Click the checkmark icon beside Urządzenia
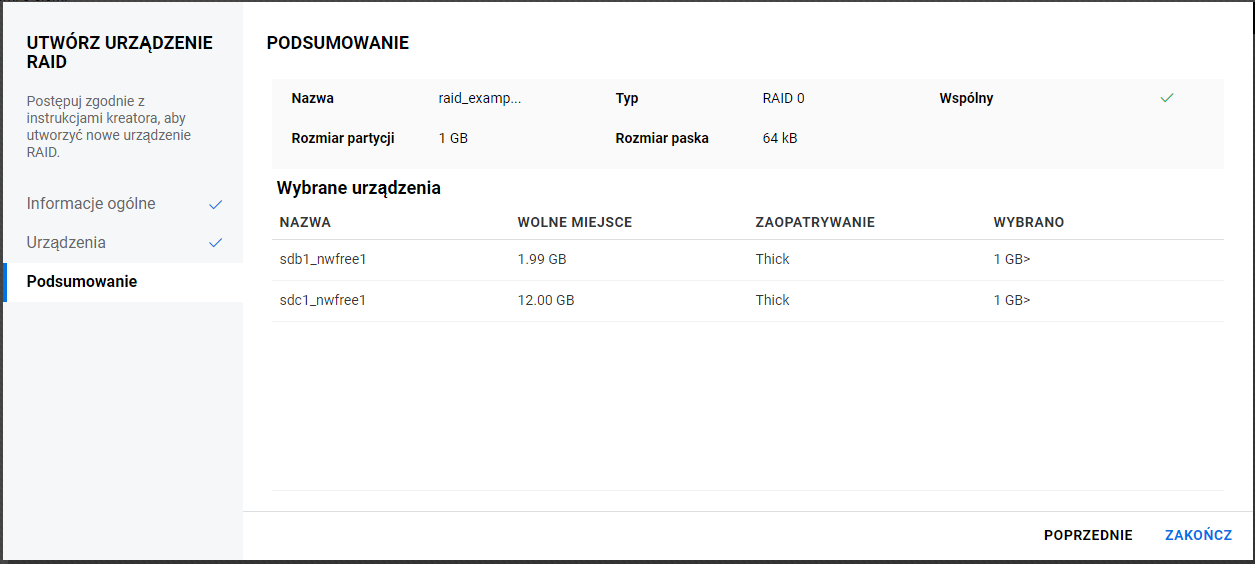The width and height of the screenshot is (1255, 564). (215, 243)
